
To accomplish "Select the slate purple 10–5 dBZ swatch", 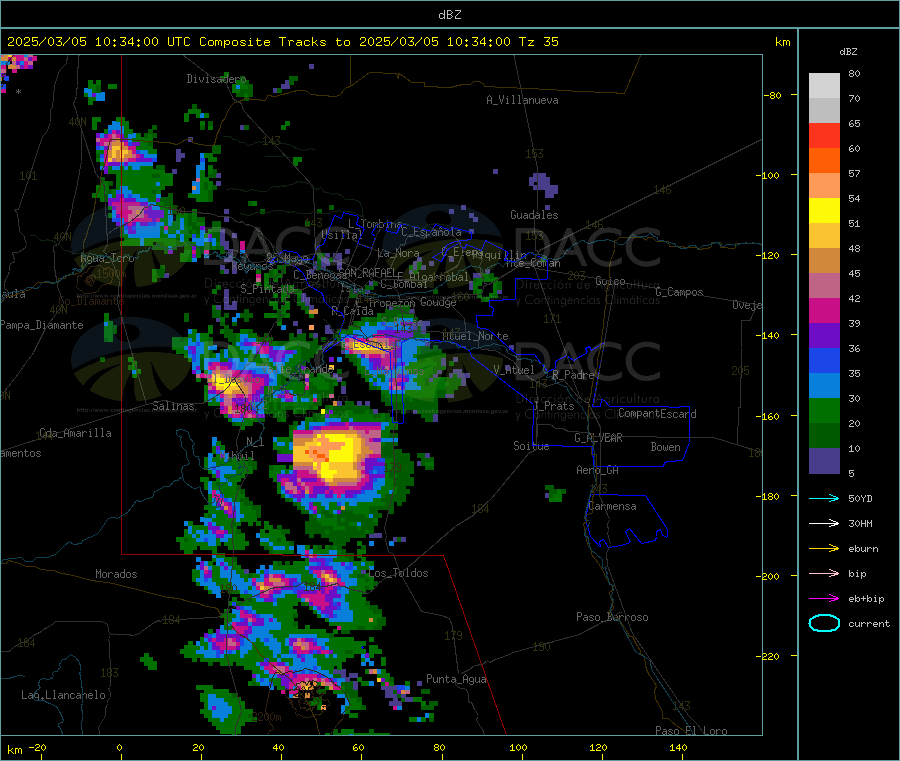I will point(824,461).
